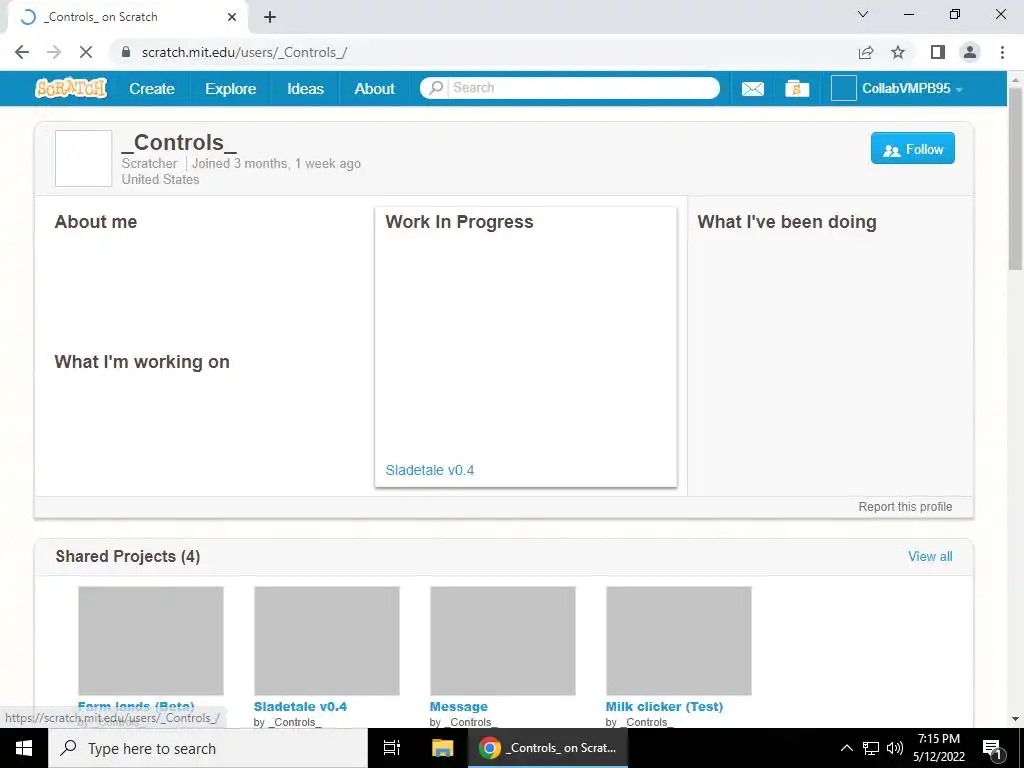
Task: Open File Explorer from the taskbar
Action: pyautogui.click(x=442, y=748)
